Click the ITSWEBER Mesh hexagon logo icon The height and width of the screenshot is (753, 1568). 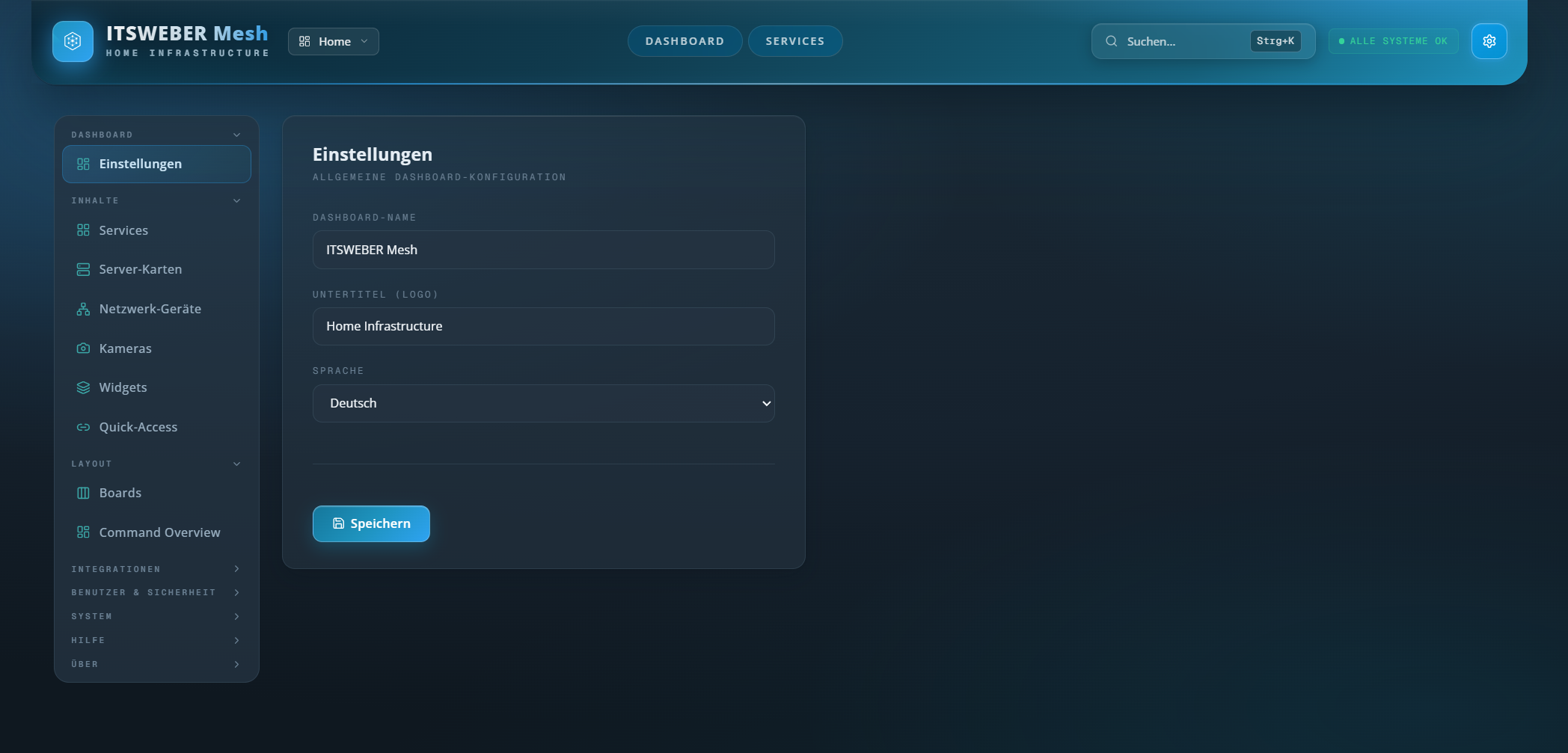[x=73, y=41]
